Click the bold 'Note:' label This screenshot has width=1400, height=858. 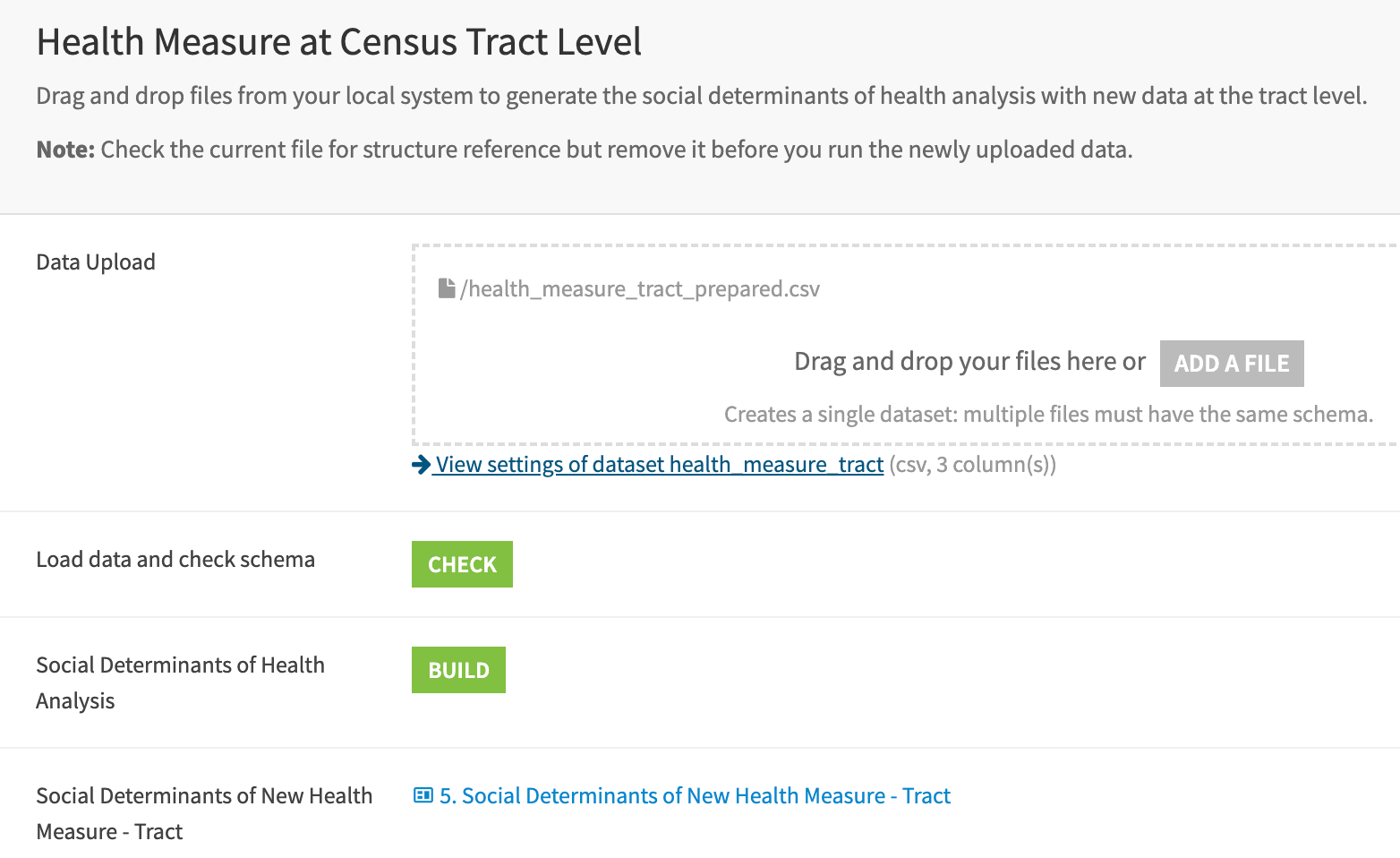coord(65,150)
